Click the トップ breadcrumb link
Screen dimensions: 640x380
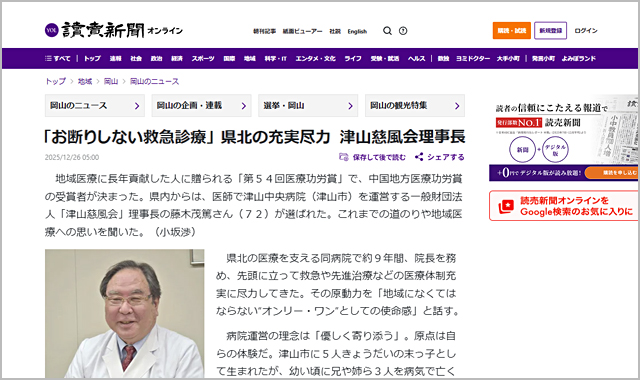55,81
